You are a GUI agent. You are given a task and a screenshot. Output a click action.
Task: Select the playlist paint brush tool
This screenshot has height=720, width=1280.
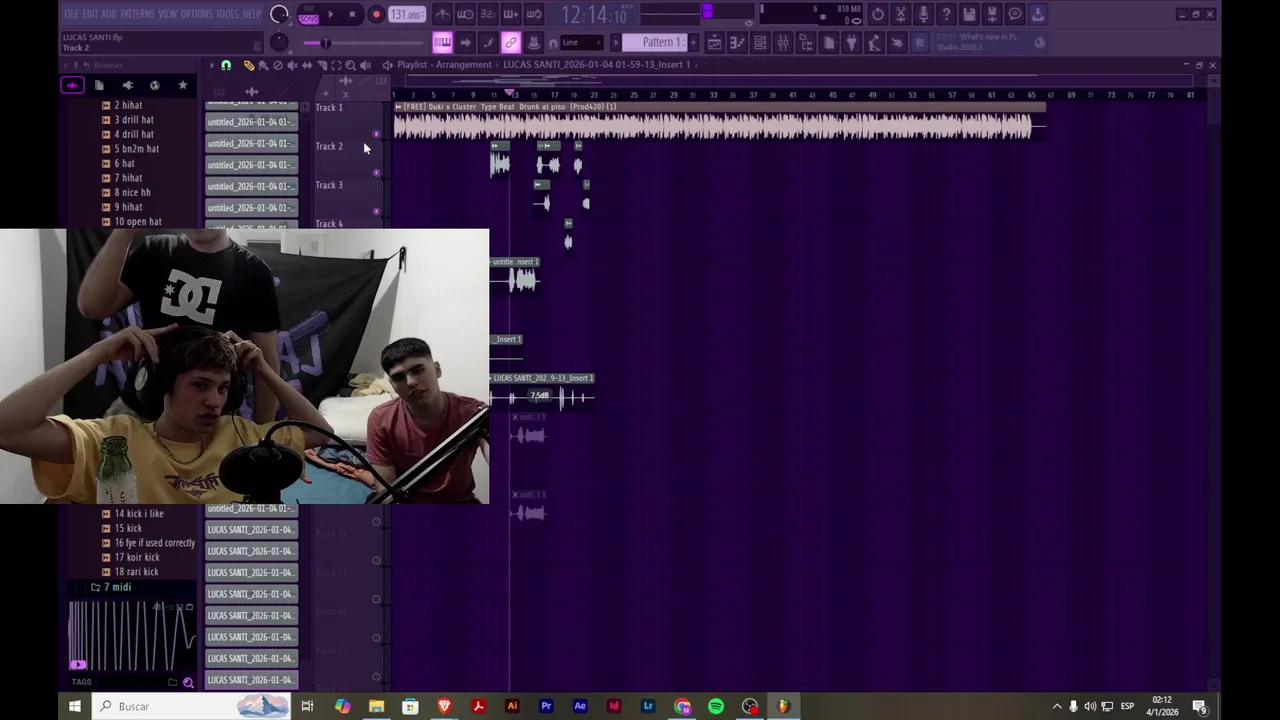(263, 65)
